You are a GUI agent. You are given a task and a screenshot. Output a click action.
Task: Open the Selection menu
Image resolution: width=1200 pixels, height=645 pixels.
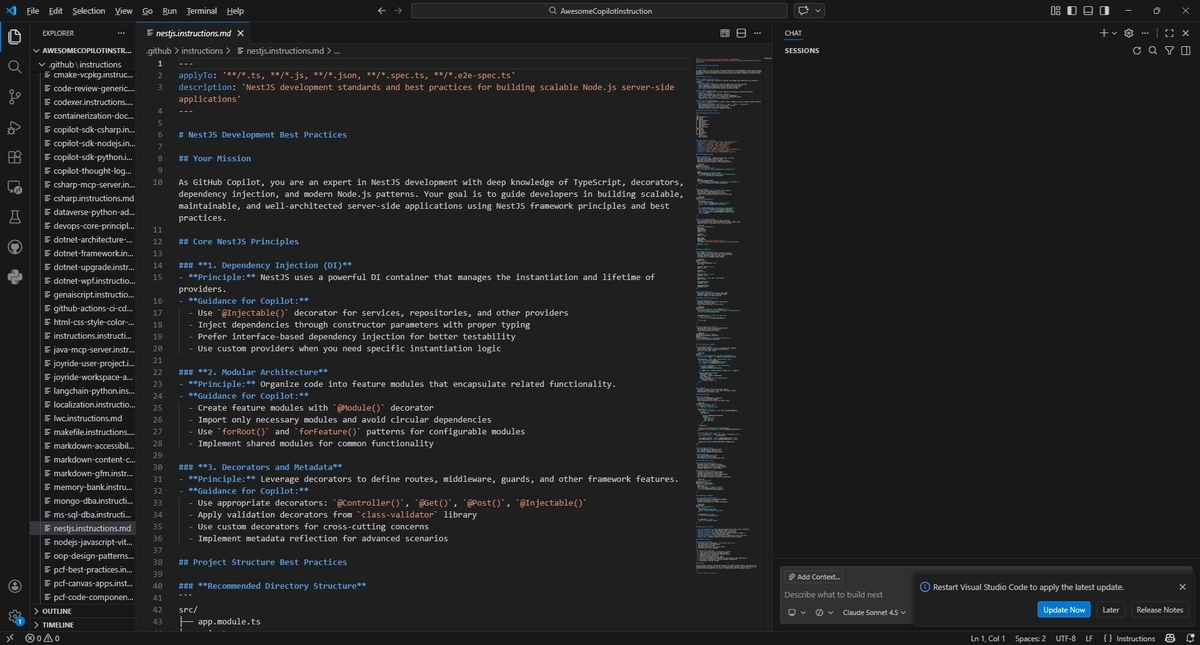(x=88, y=11)
